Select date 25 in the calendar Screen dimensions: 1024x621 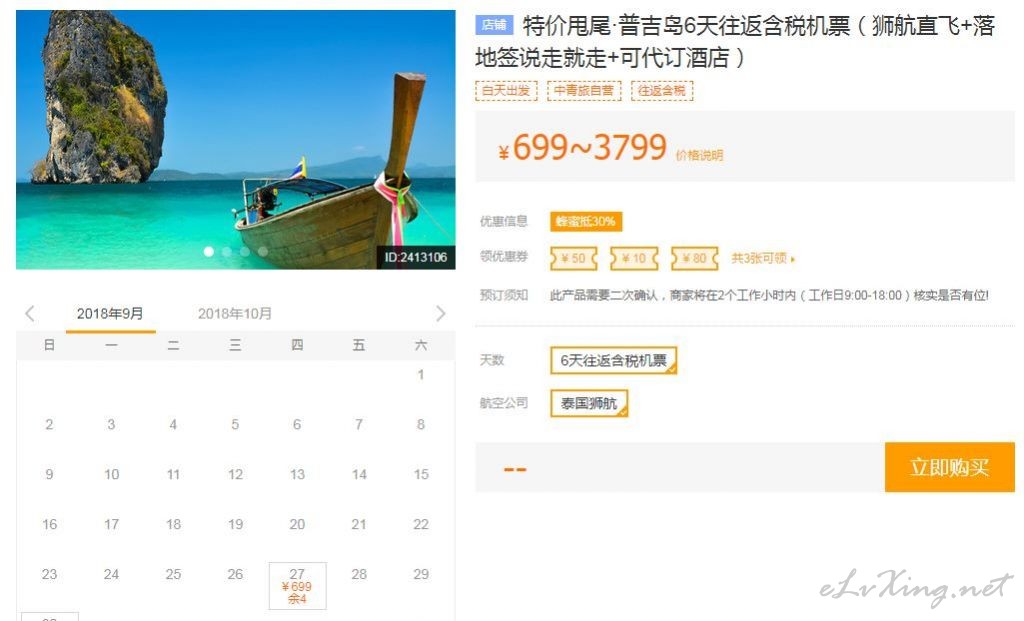pos(173,575)
